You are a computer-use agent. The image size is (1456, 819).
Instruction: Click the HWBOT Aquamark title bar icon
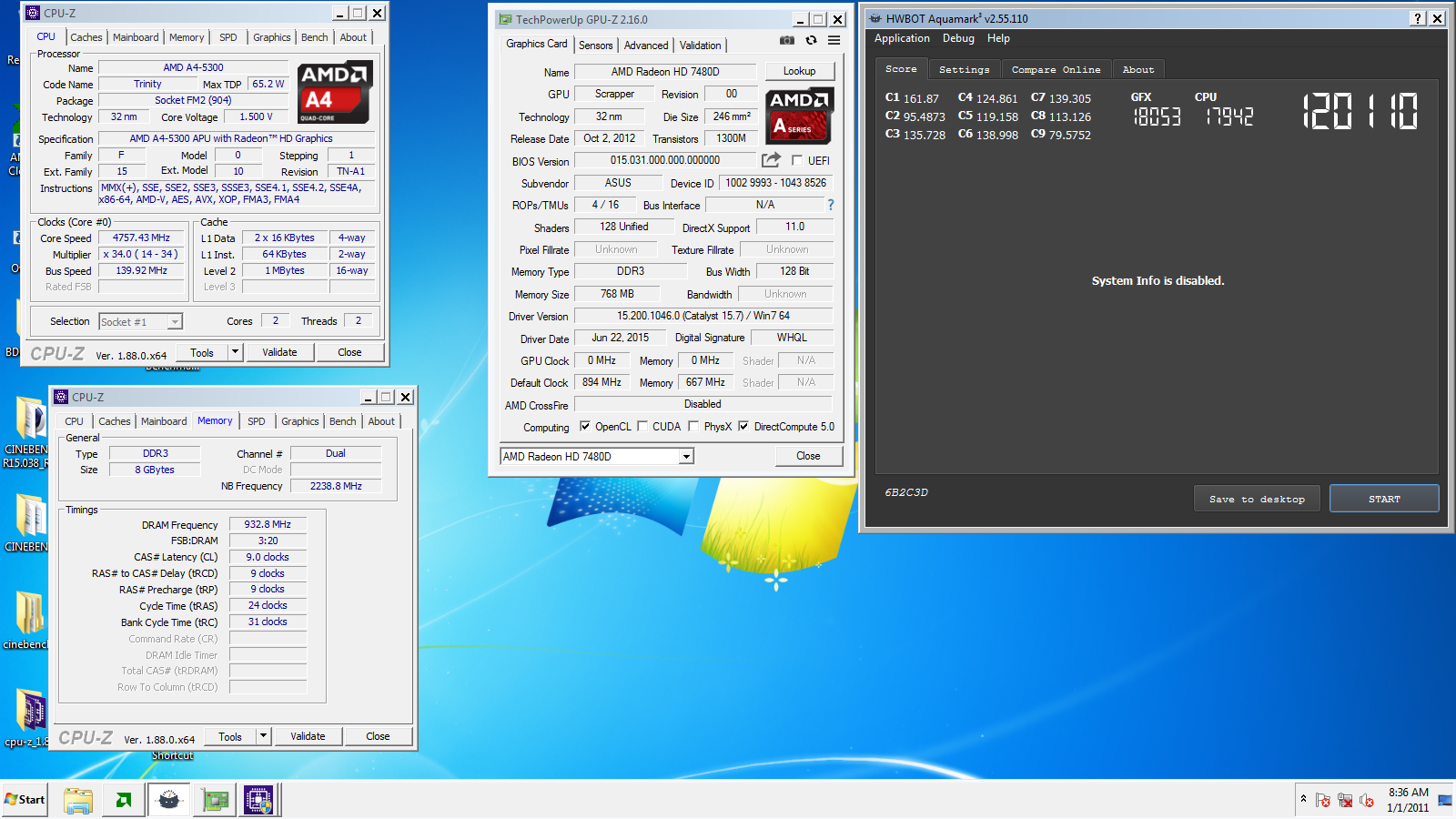tap(875, 18)
